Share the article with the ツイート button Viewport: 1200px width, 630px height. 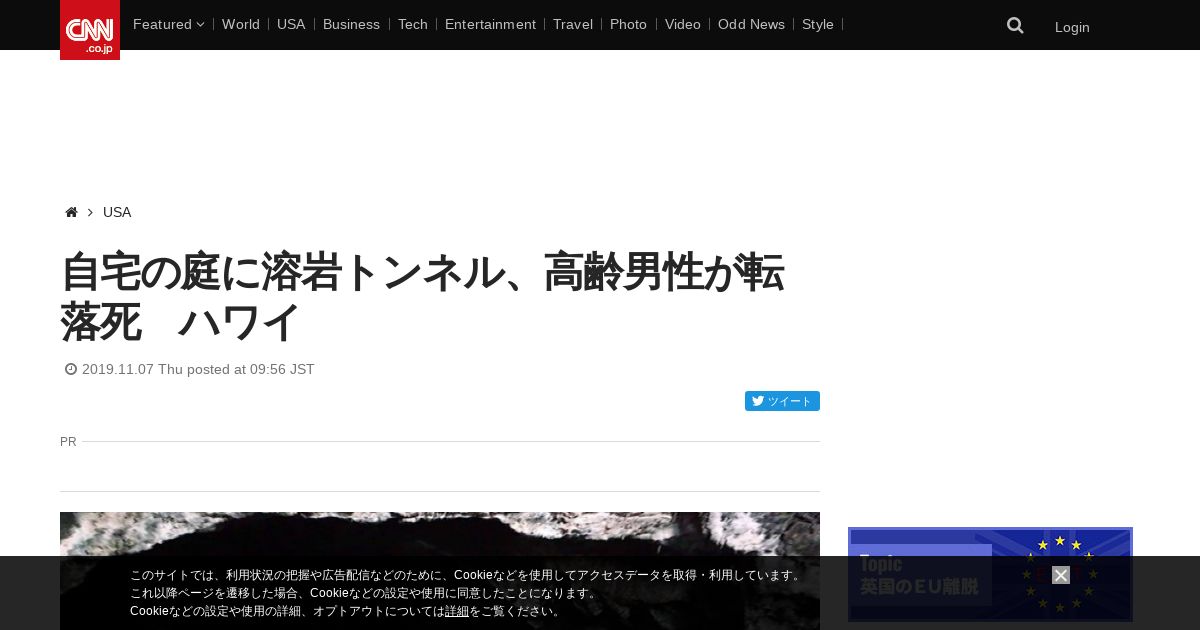[x=782, y=401]
